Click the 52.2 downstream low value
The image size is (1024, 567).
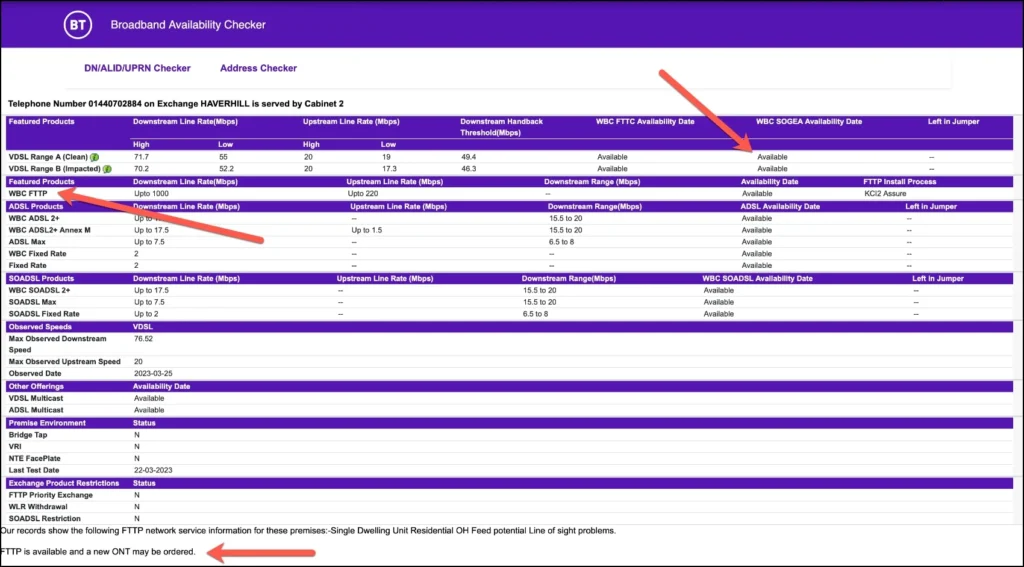[x=227, y=169]
